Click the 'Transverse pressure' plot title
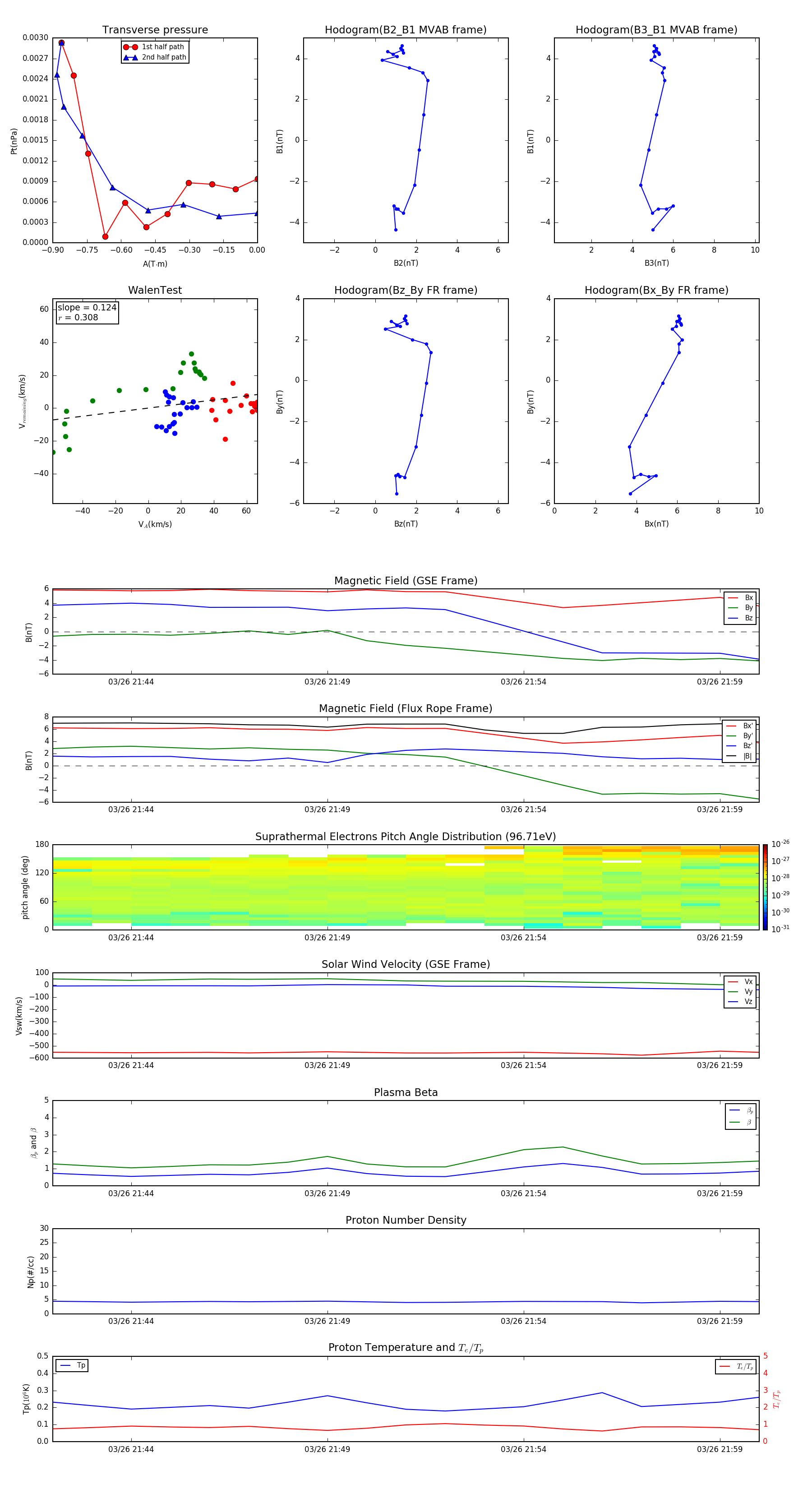The width and height of the screenshot is (812, 1489). pos(155,30)
